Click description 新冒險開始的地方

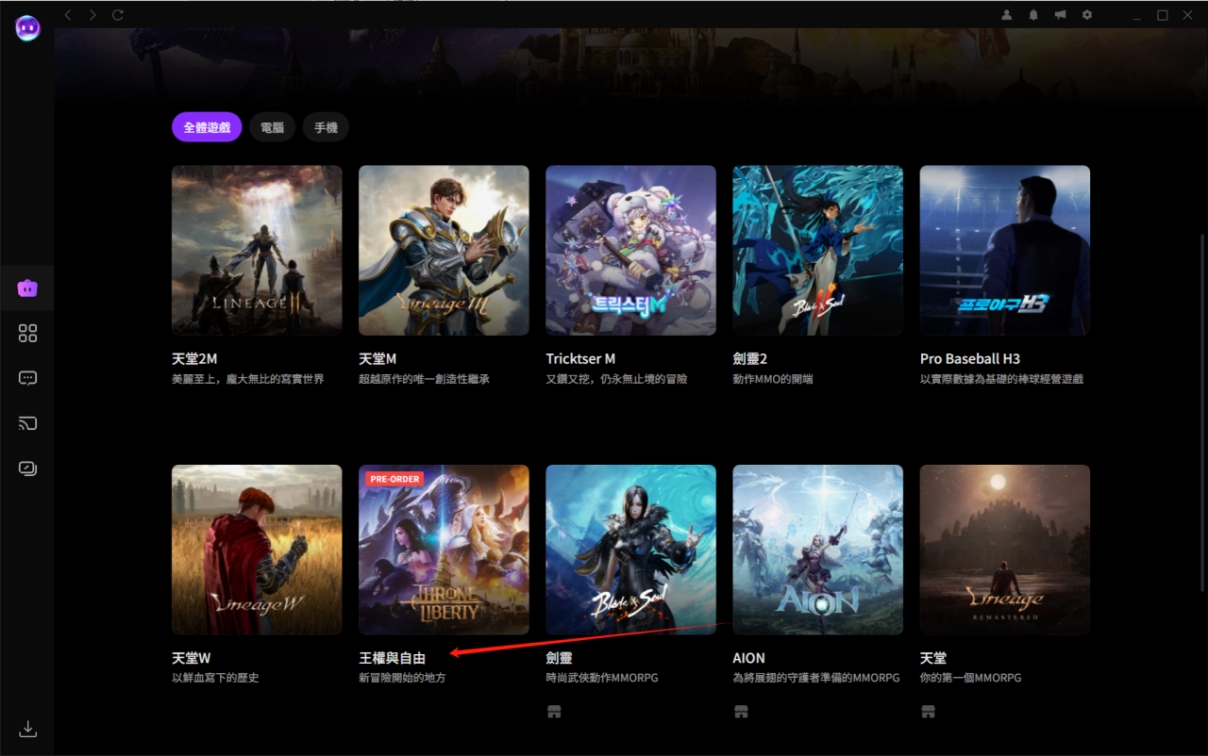pos(403,678)
